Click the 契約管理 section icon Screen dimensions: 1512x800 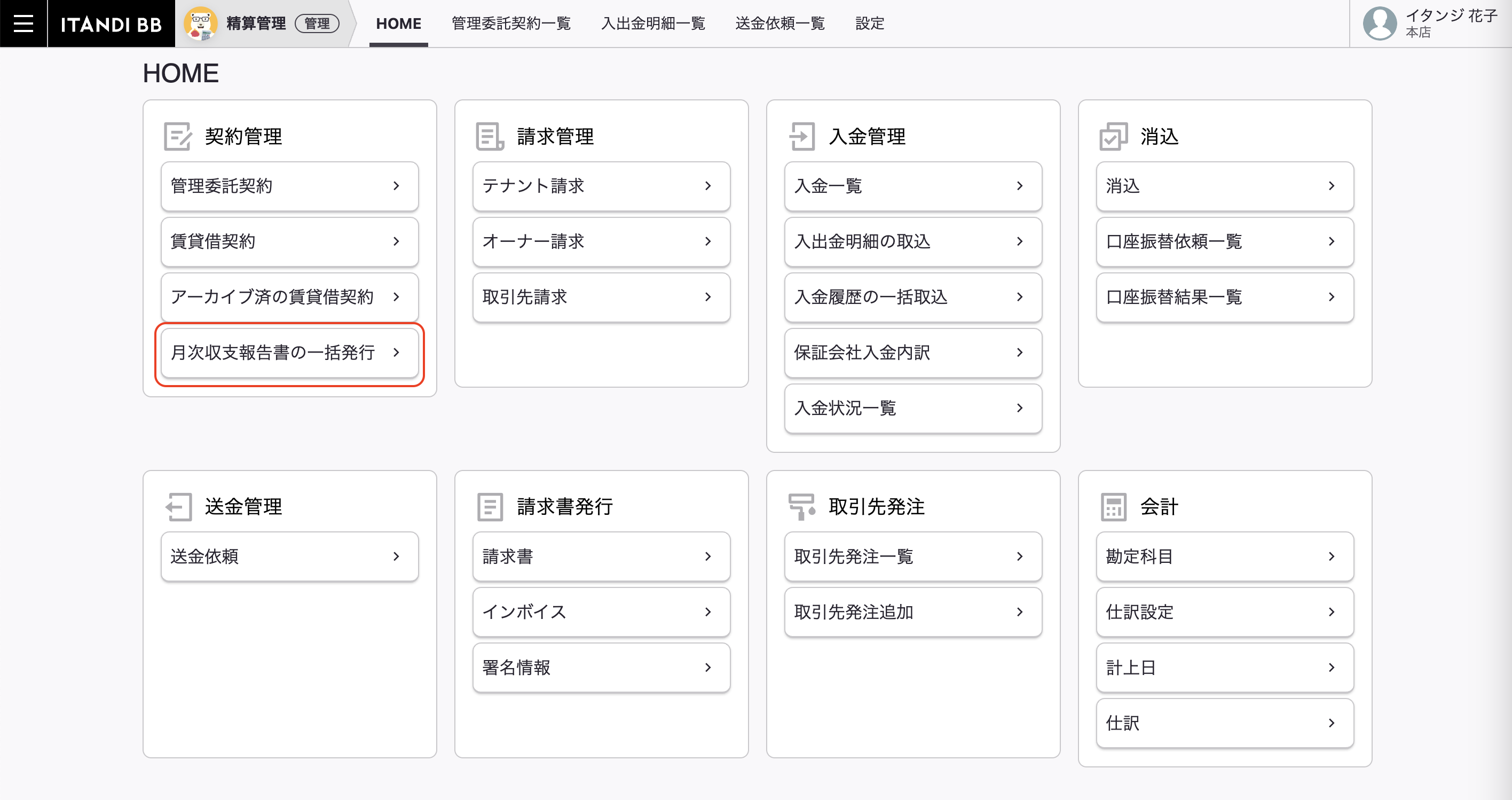(178, 136)
